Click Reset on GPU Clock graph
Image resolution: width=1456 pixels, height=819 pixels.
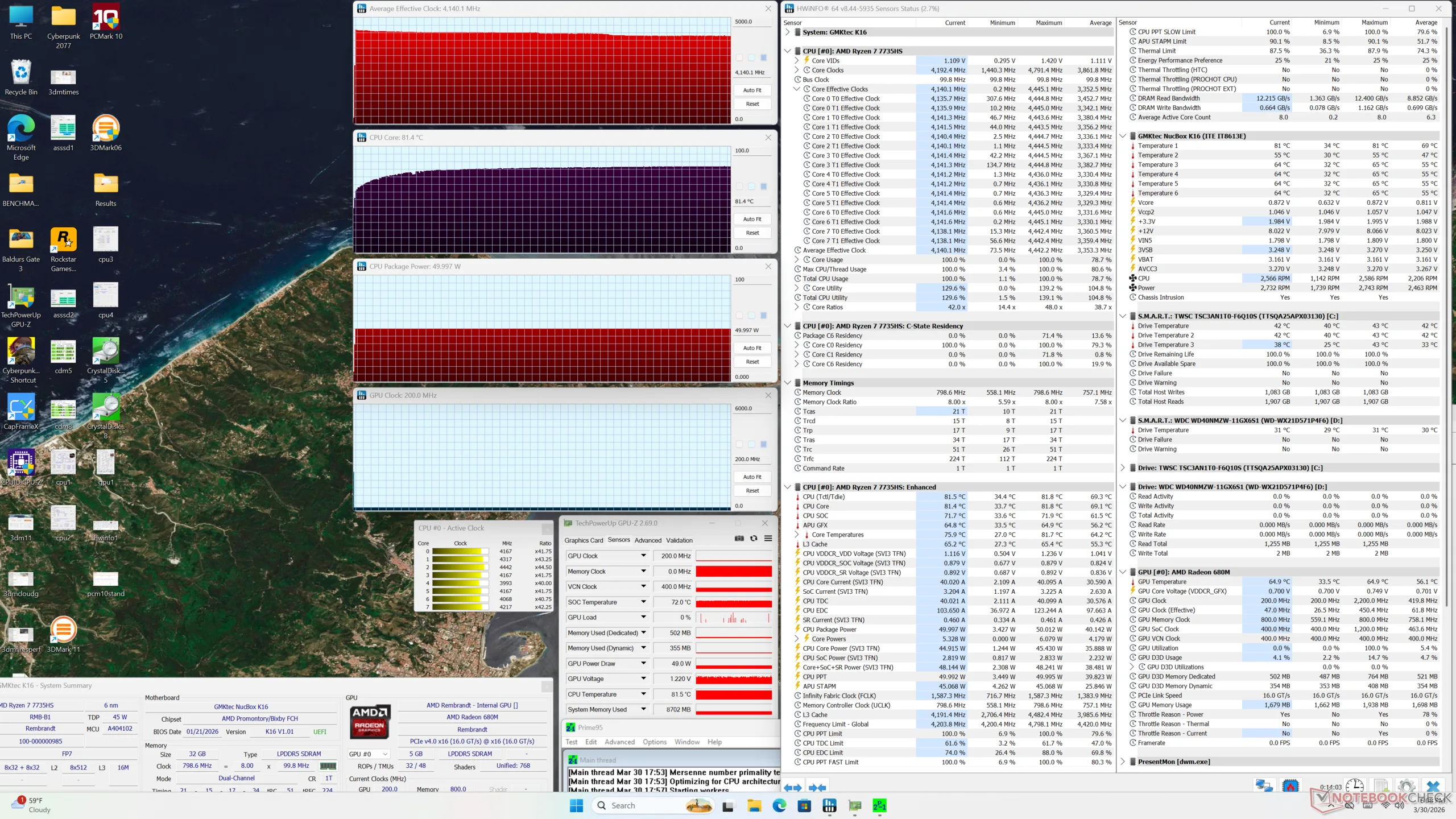point(752,490)
